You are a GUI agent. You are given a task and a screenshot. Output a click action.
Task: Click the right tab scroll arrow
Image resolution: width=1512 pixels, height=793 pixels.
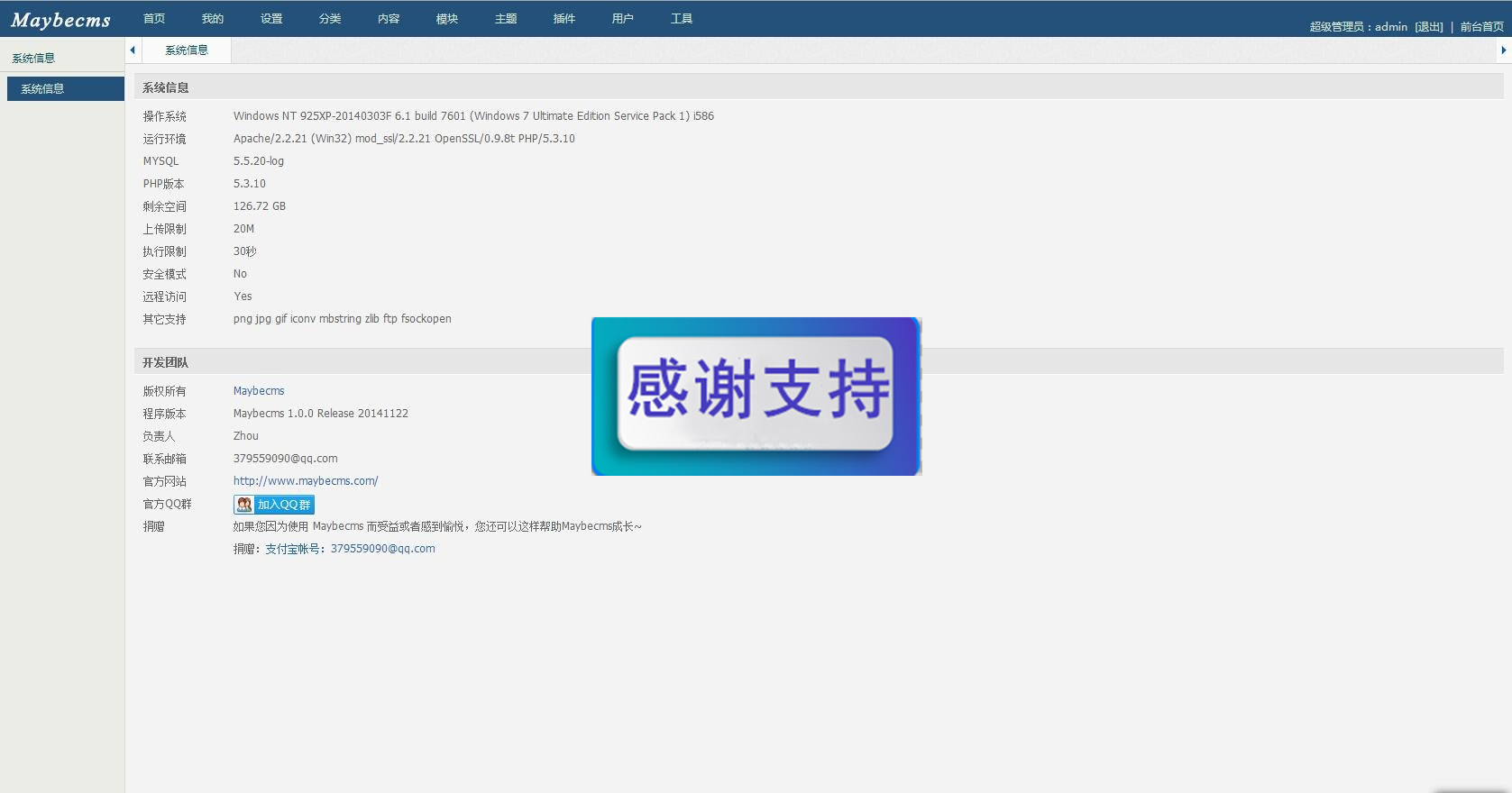coord(1504,50)
